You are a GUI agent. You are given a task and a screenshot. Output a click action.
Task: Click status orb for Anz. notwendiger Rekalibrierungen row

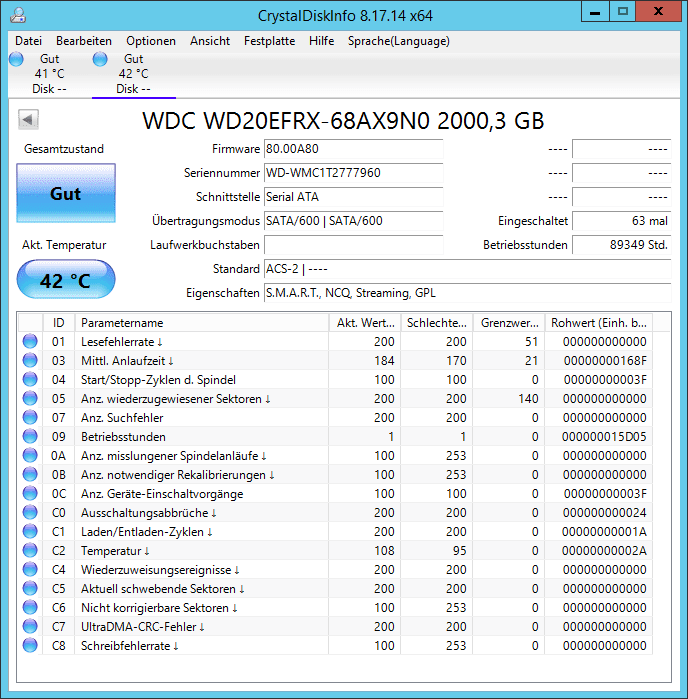point(30,474)
